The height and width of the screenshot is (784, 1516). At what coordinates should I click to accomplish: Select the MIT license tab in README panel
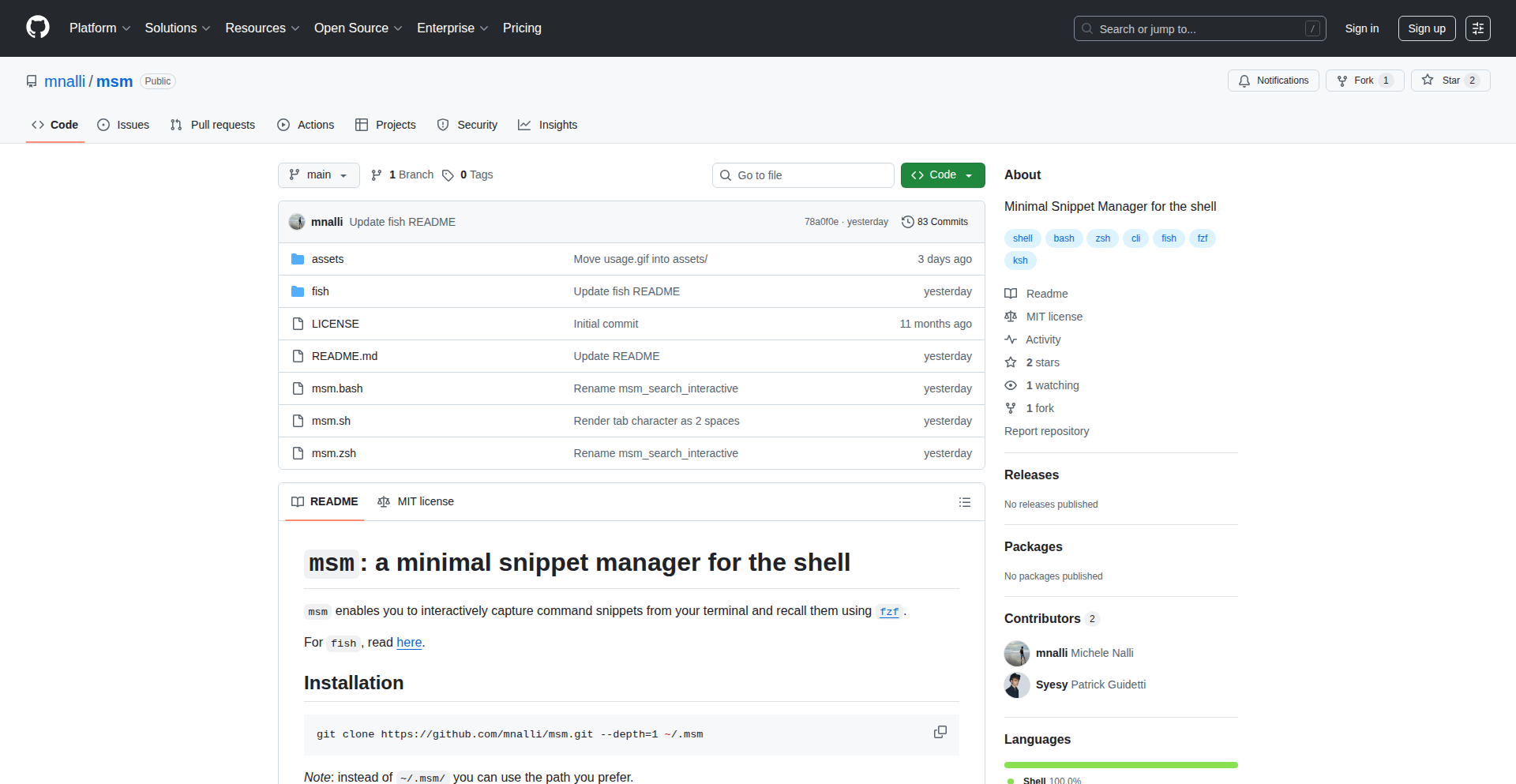416,502
